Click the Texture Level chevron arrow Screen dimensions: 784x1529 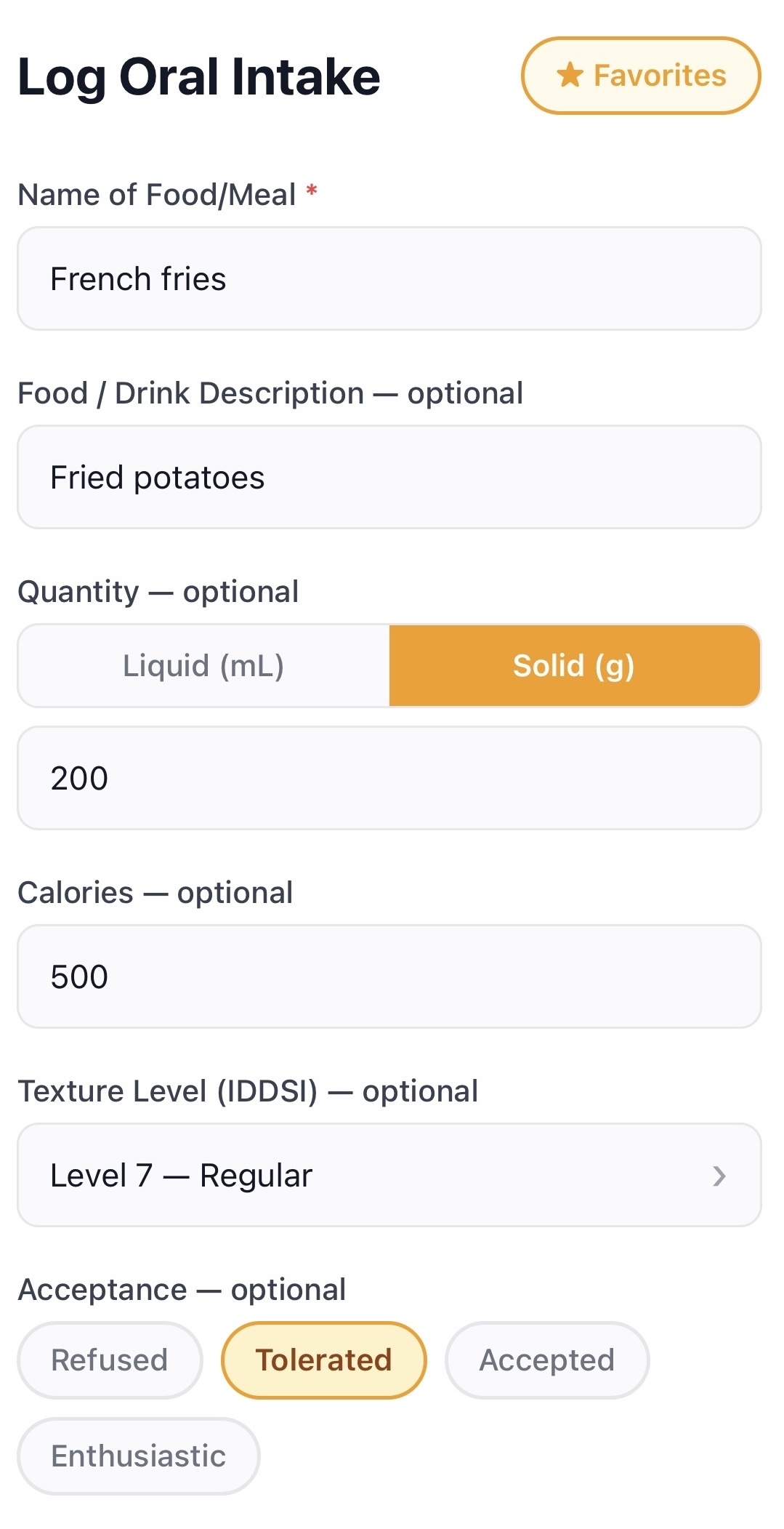719,1176
